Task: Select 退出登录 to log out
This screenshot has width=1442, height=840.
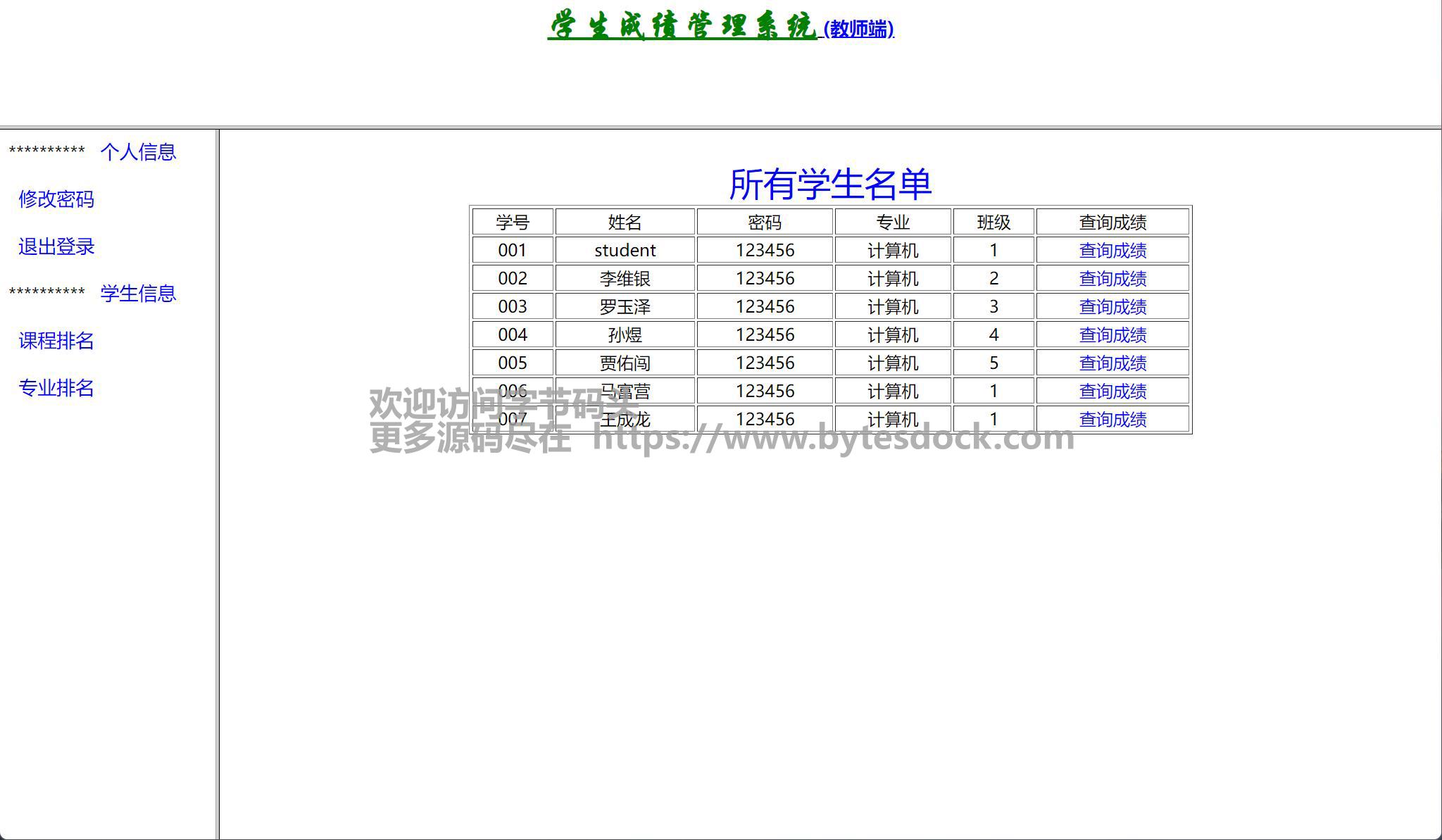Action: 56,246
